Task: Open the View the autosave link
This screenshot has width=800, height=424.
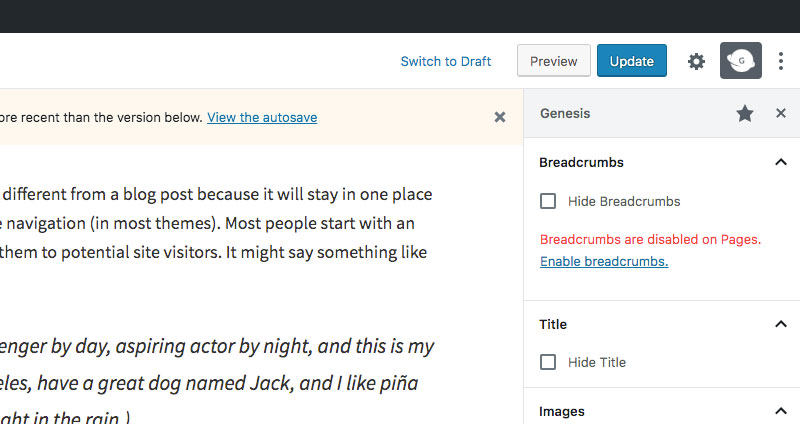Action: pyautogui.click(x=262, y=117)
